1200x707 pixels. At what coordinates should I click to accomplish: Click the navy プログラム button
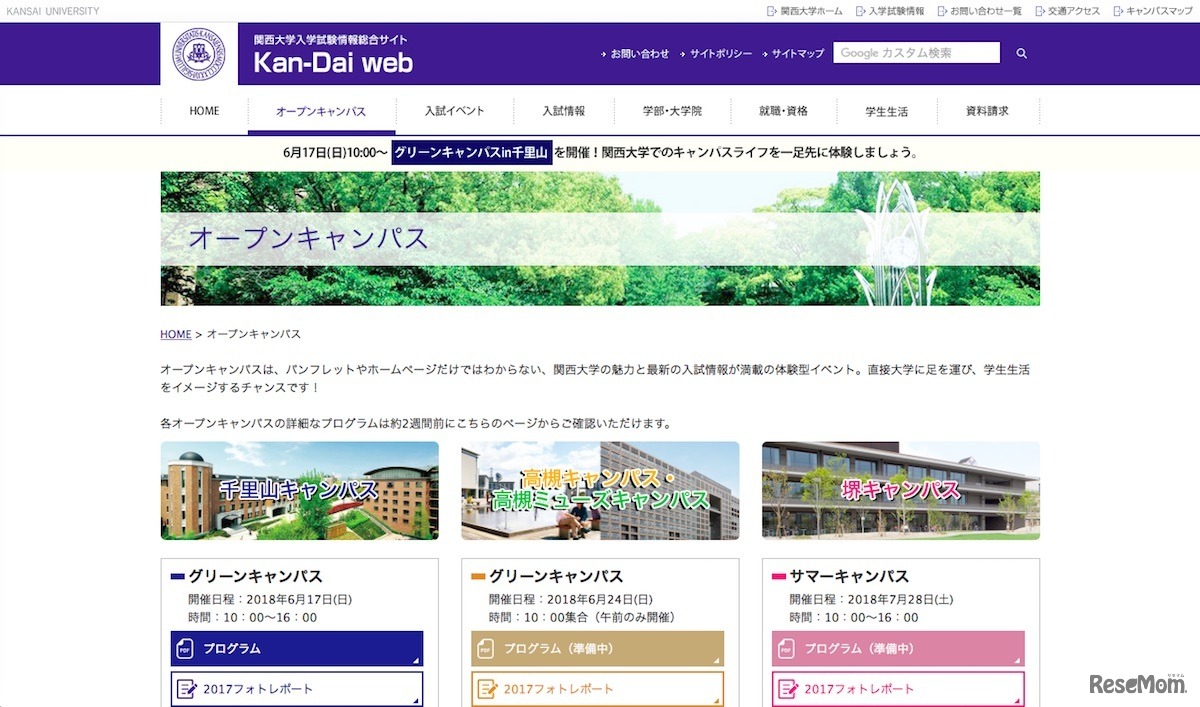coord(297,649)
